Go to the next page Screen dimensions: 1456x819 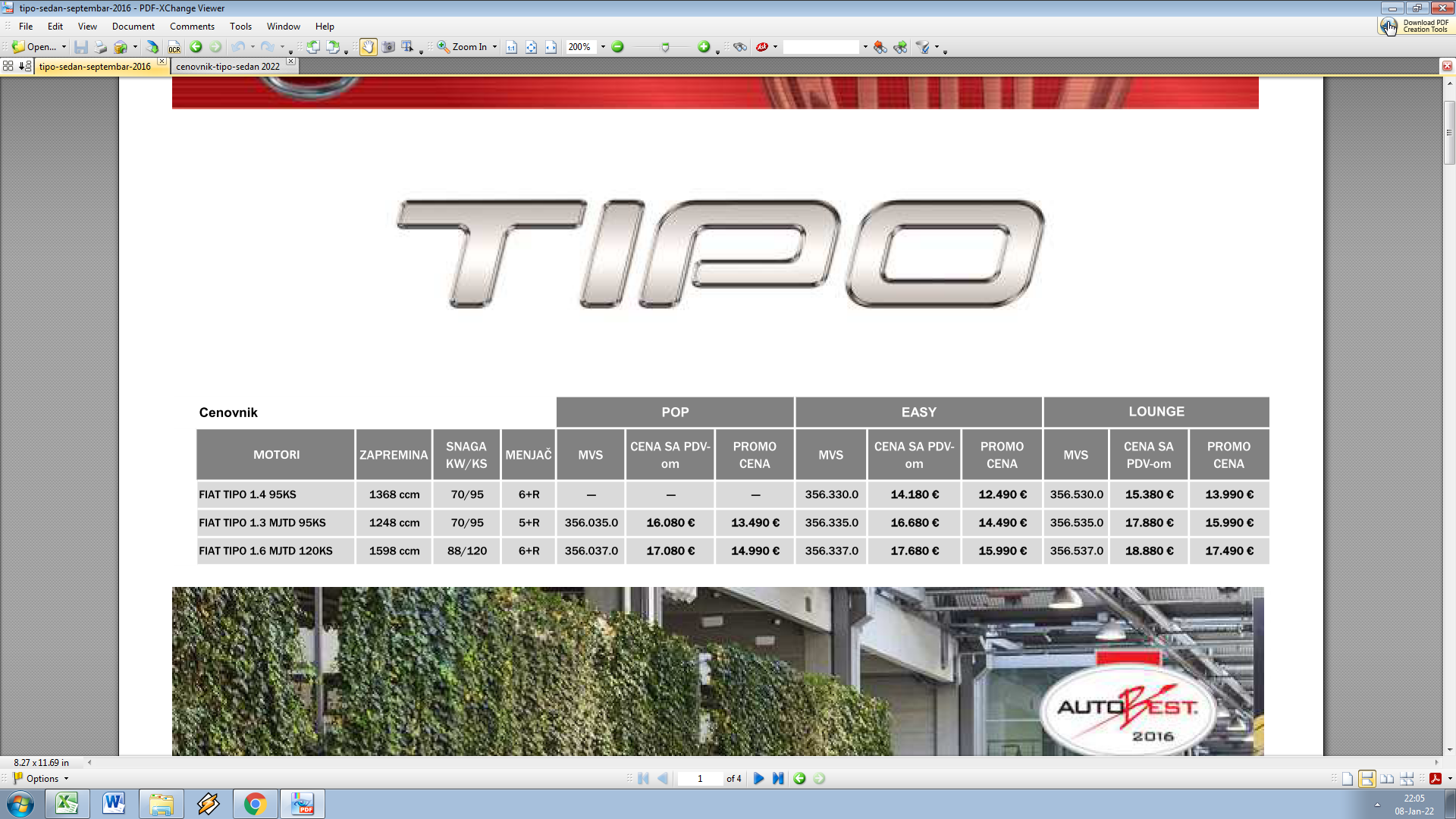[758, 779]
